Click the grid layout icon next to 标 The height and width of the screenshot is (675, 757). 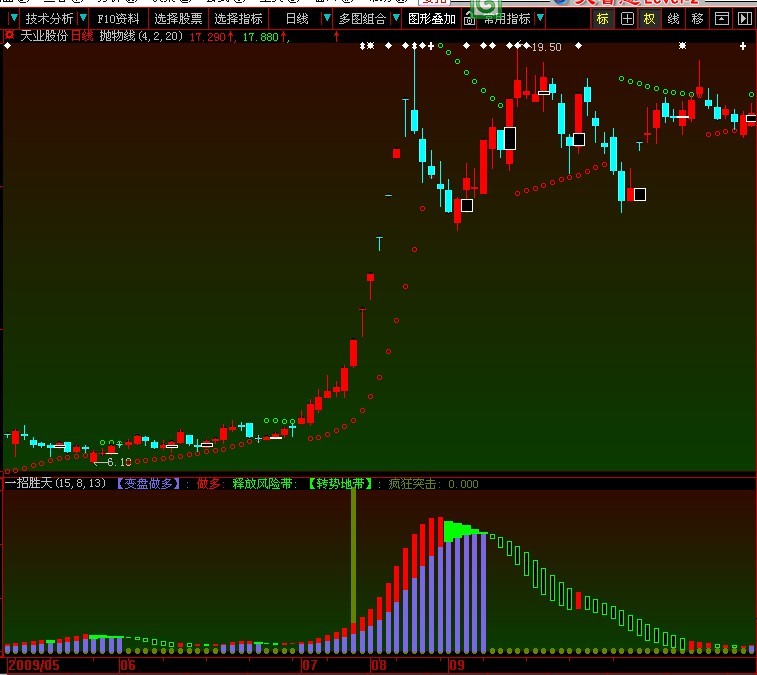[627, 19]
